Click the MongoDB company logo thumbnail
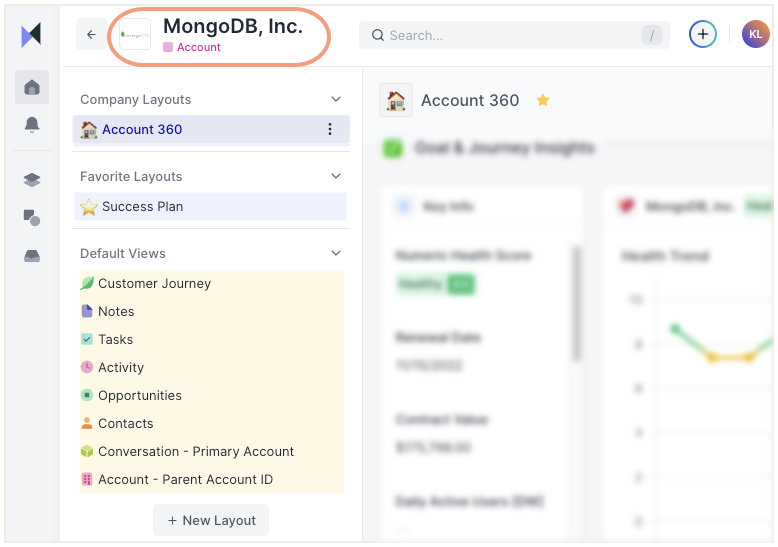Viewport: 778px width, 547px height. (x=135, y=34)
